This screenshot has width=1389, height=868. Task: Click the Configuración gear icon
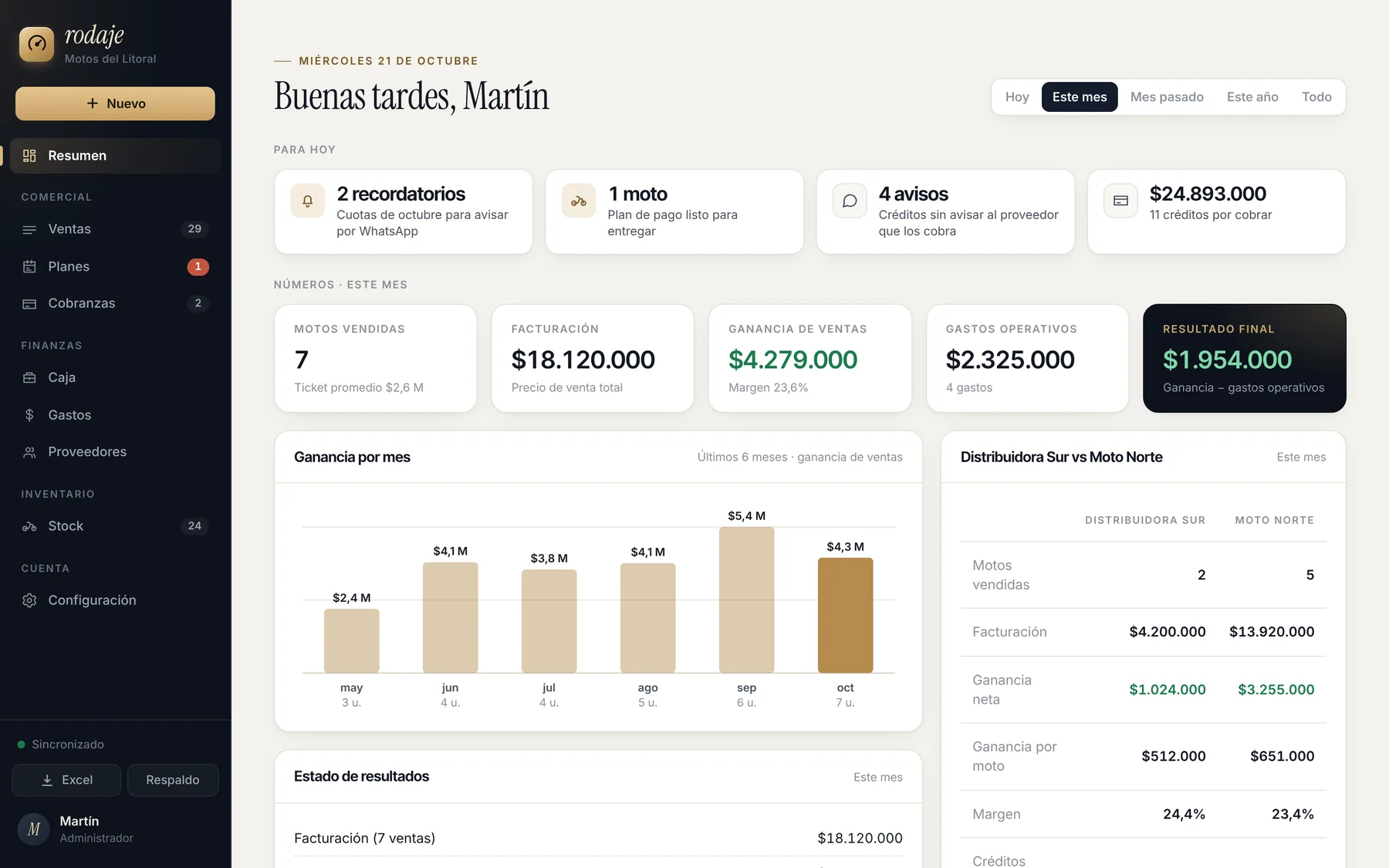(29, 600)
